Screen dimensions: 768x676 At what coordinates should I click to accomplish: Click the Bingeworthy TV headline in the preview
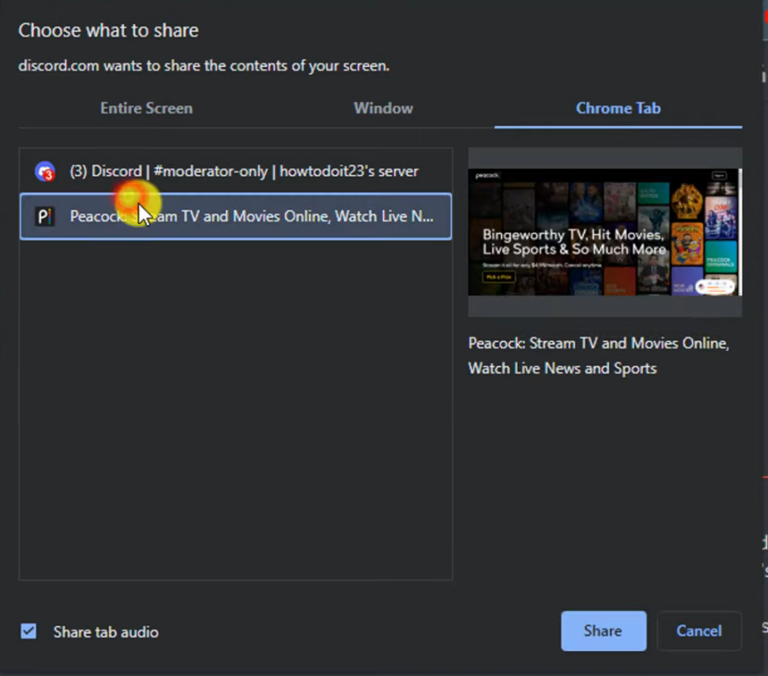[573, 240]
